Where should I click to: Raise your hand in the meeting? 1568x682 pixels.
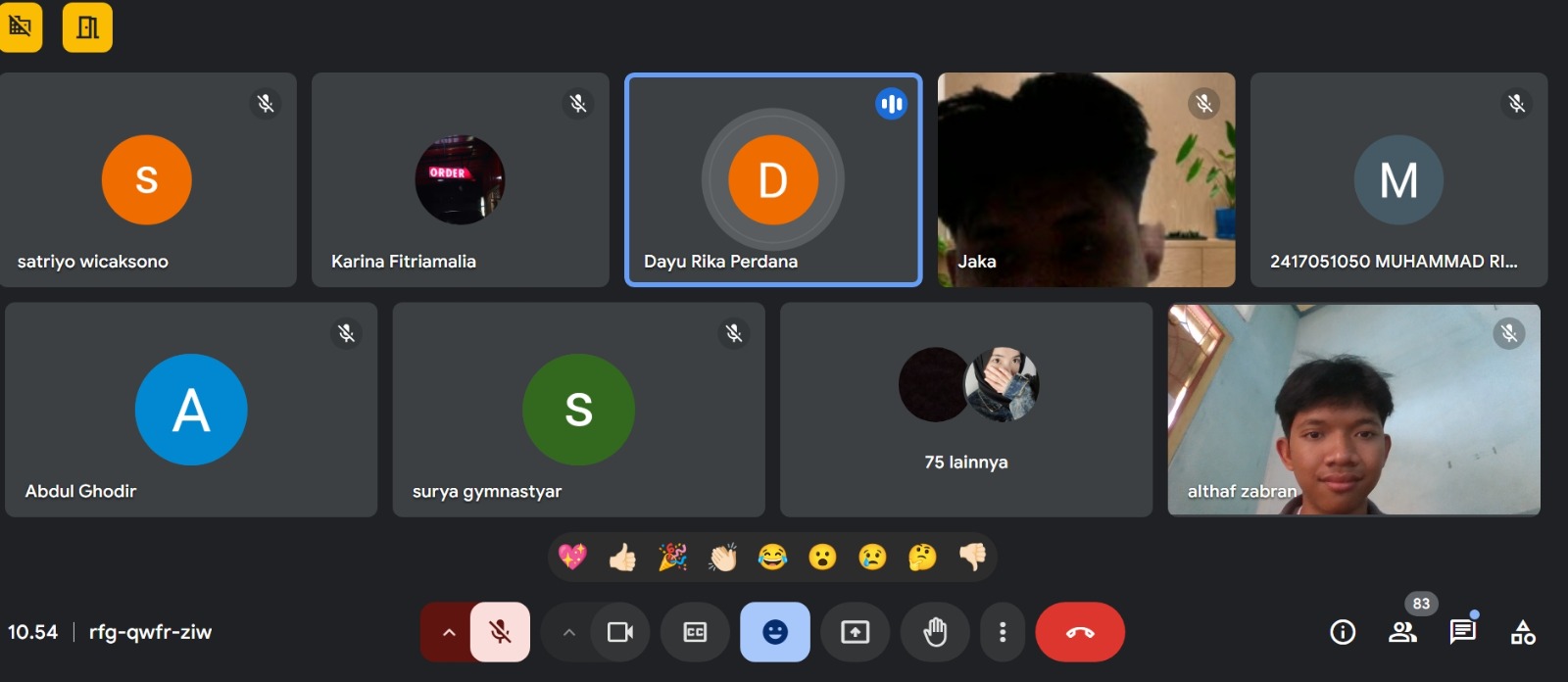(935, 632)
